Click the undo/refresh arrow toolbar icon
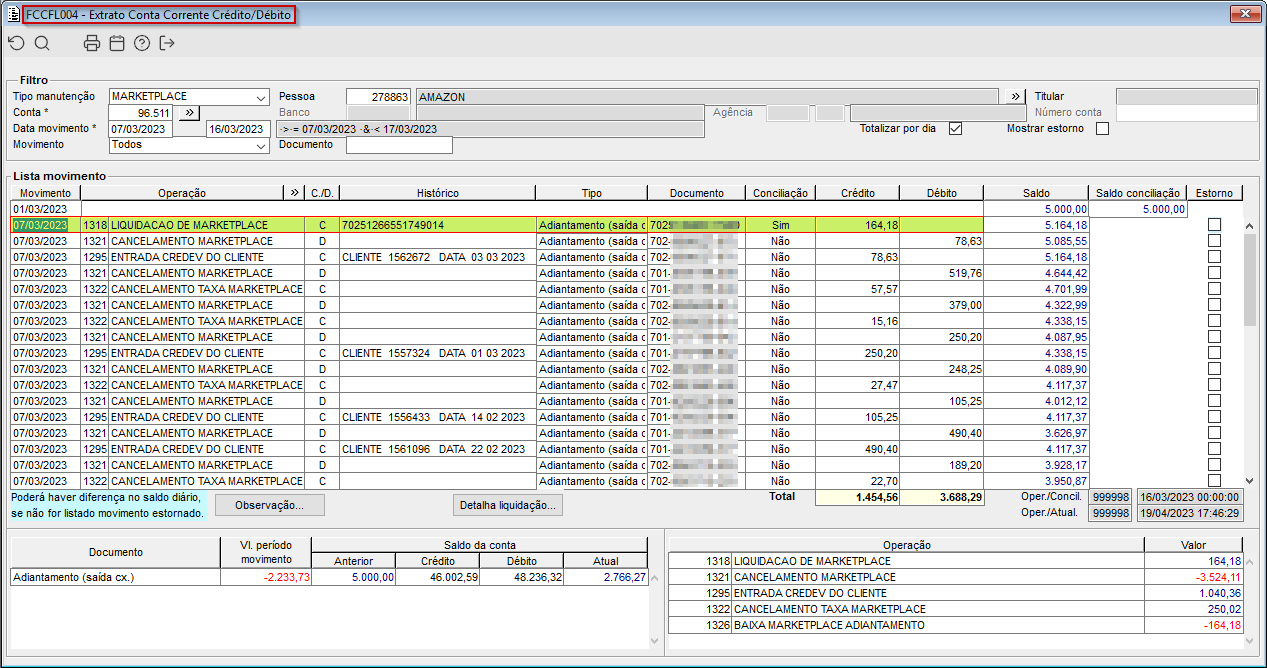The image size is (1267, 668). [x=16, y=43]
